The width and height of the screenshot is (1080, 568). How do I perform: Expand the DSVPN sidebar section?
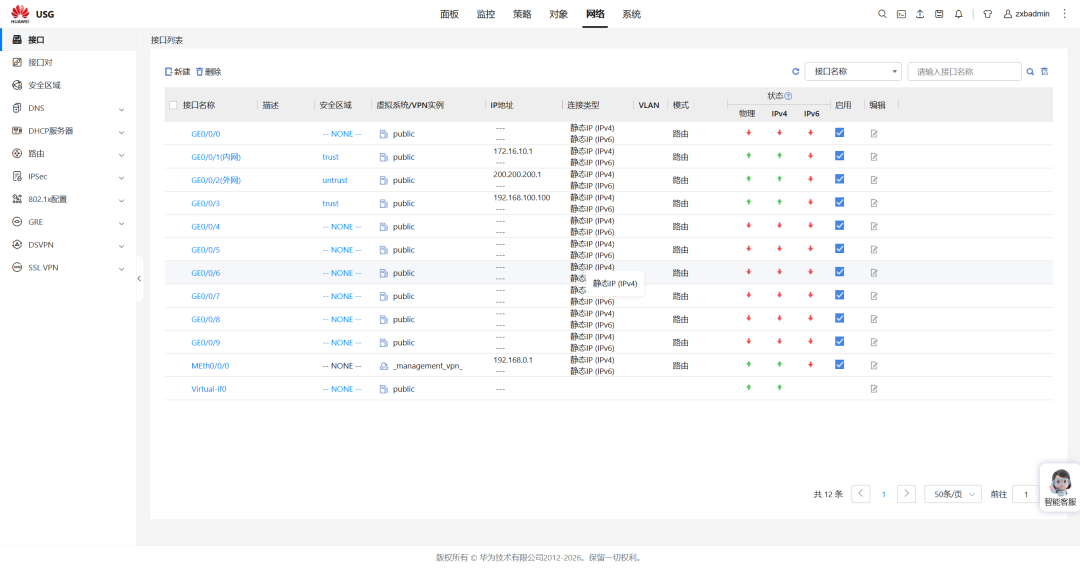point(68,244)
